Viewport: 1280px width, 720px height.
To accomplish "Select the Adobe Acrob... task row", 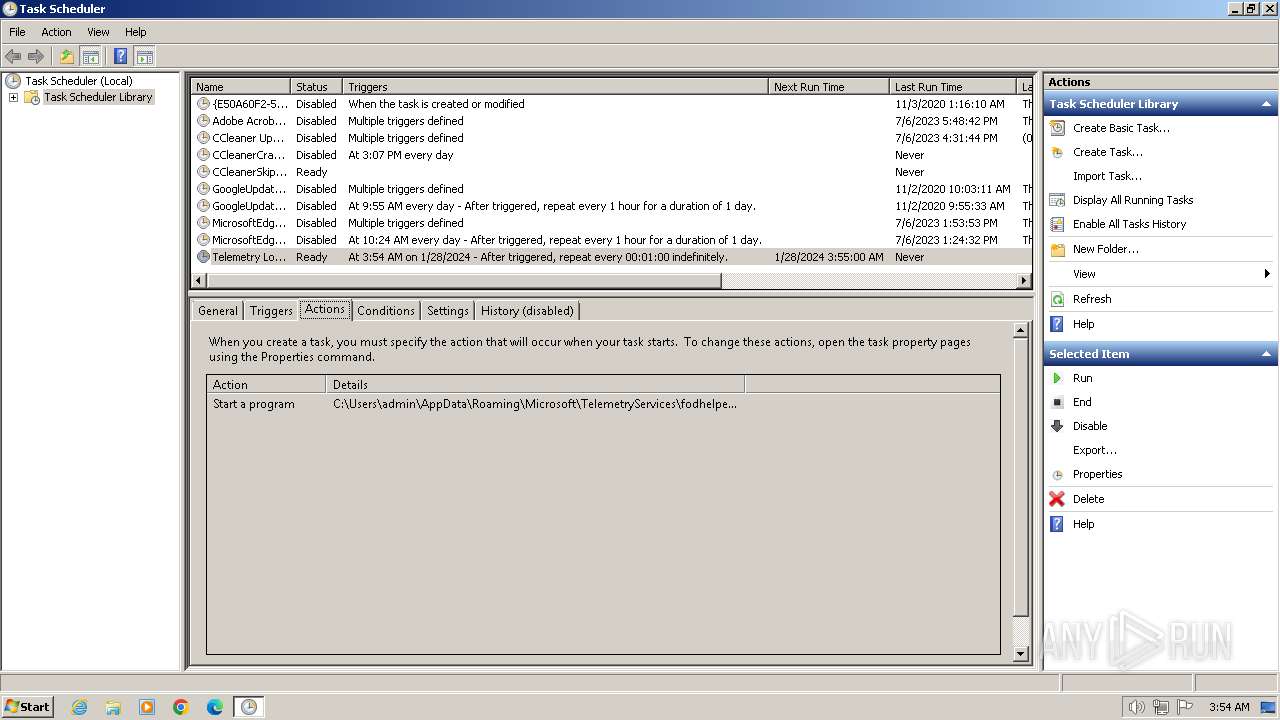I will 611,121.
